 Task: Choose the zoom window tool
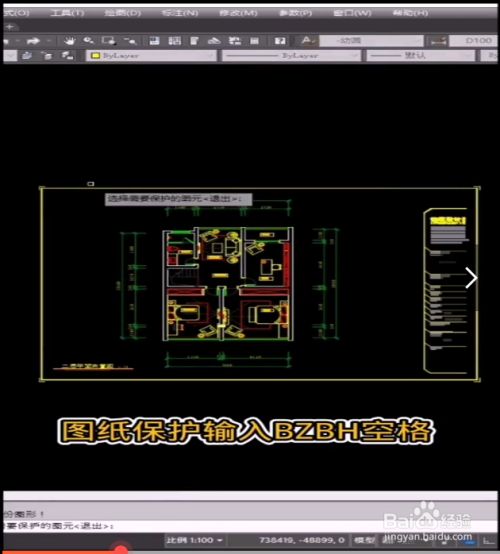(x=108, y=41)
